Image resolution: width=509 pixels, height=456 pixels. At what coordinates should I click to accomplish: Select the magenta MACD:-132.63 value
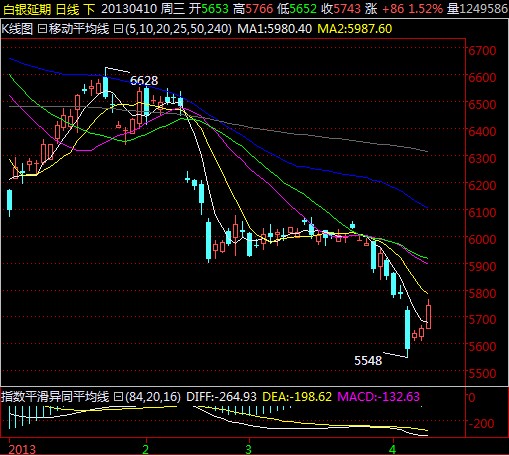coord(378,397)
